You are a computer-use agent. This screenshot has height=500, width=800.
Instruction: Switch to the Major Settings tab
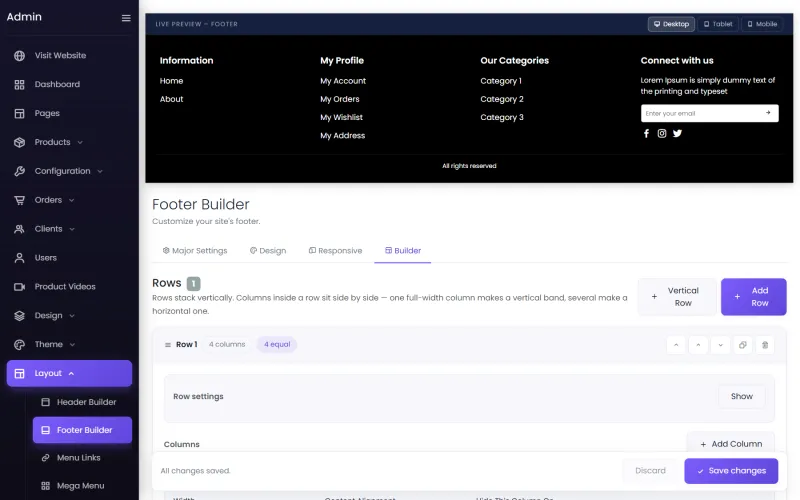coord(195,251)
